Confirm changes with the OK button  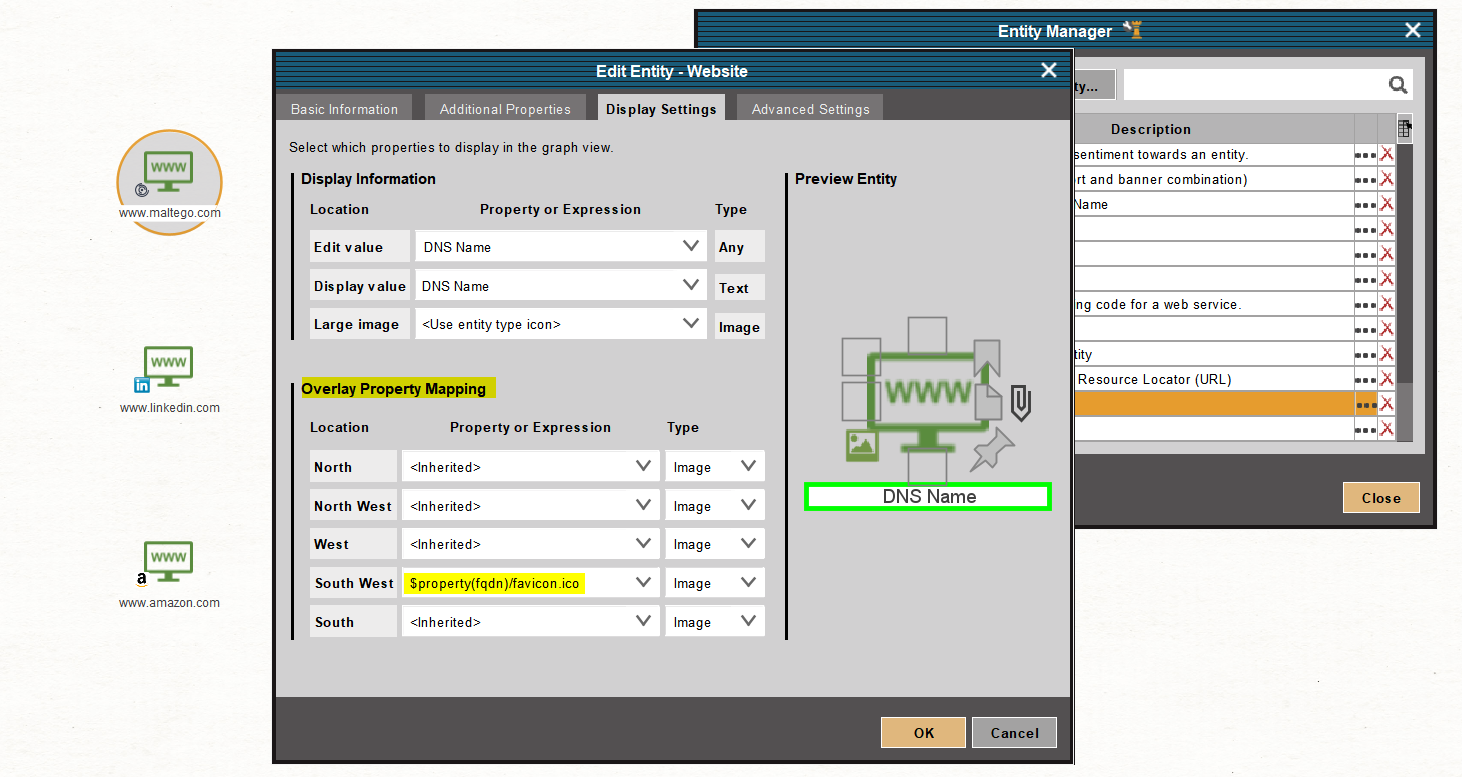923,733
